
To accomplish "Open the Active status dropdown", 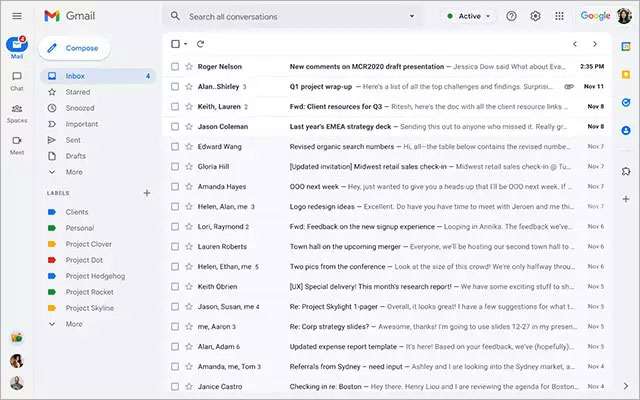I will click(x=468, y=16).
